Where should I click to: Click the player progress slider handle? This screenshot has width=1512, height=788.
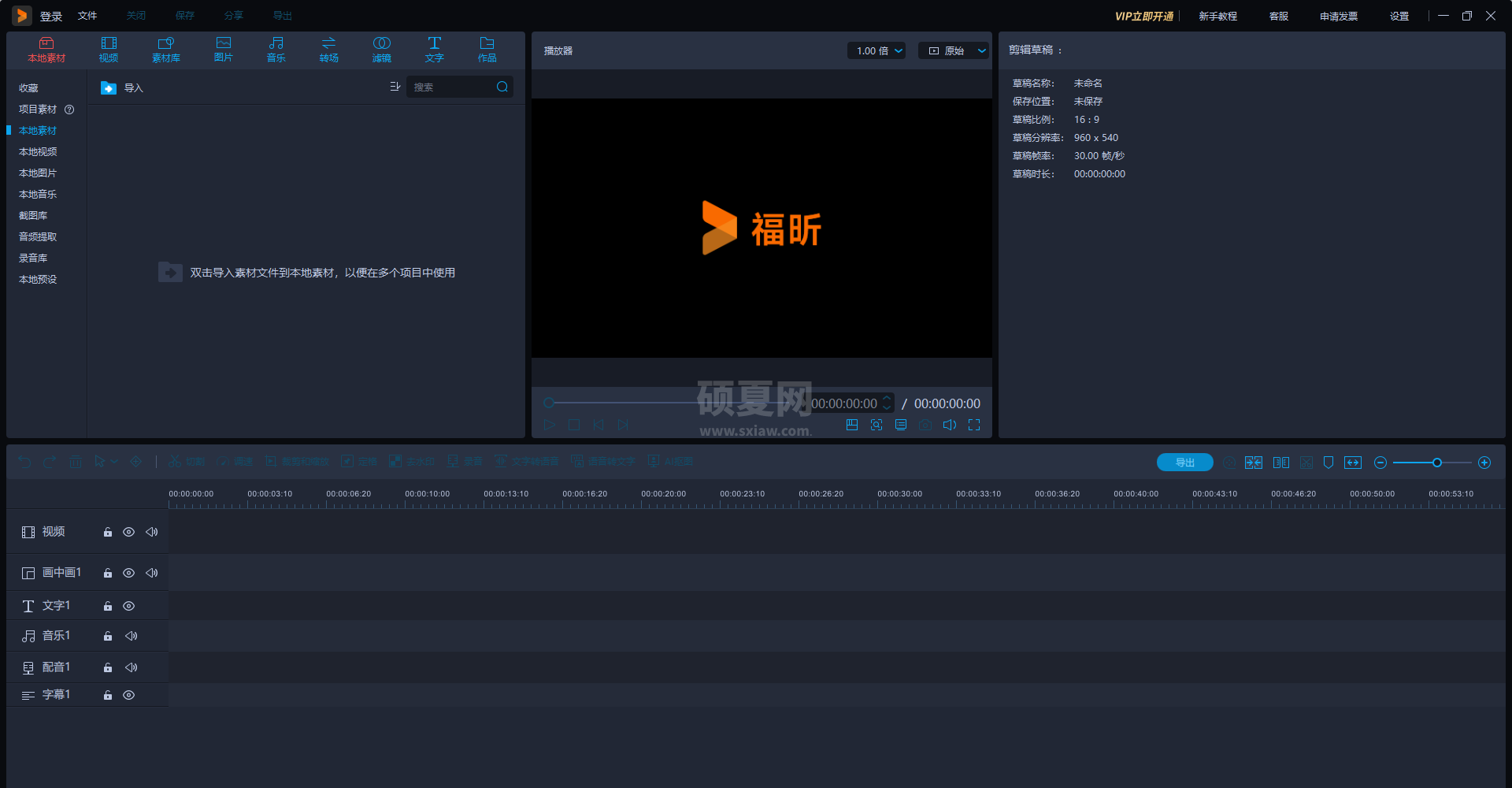coord(549,403)
